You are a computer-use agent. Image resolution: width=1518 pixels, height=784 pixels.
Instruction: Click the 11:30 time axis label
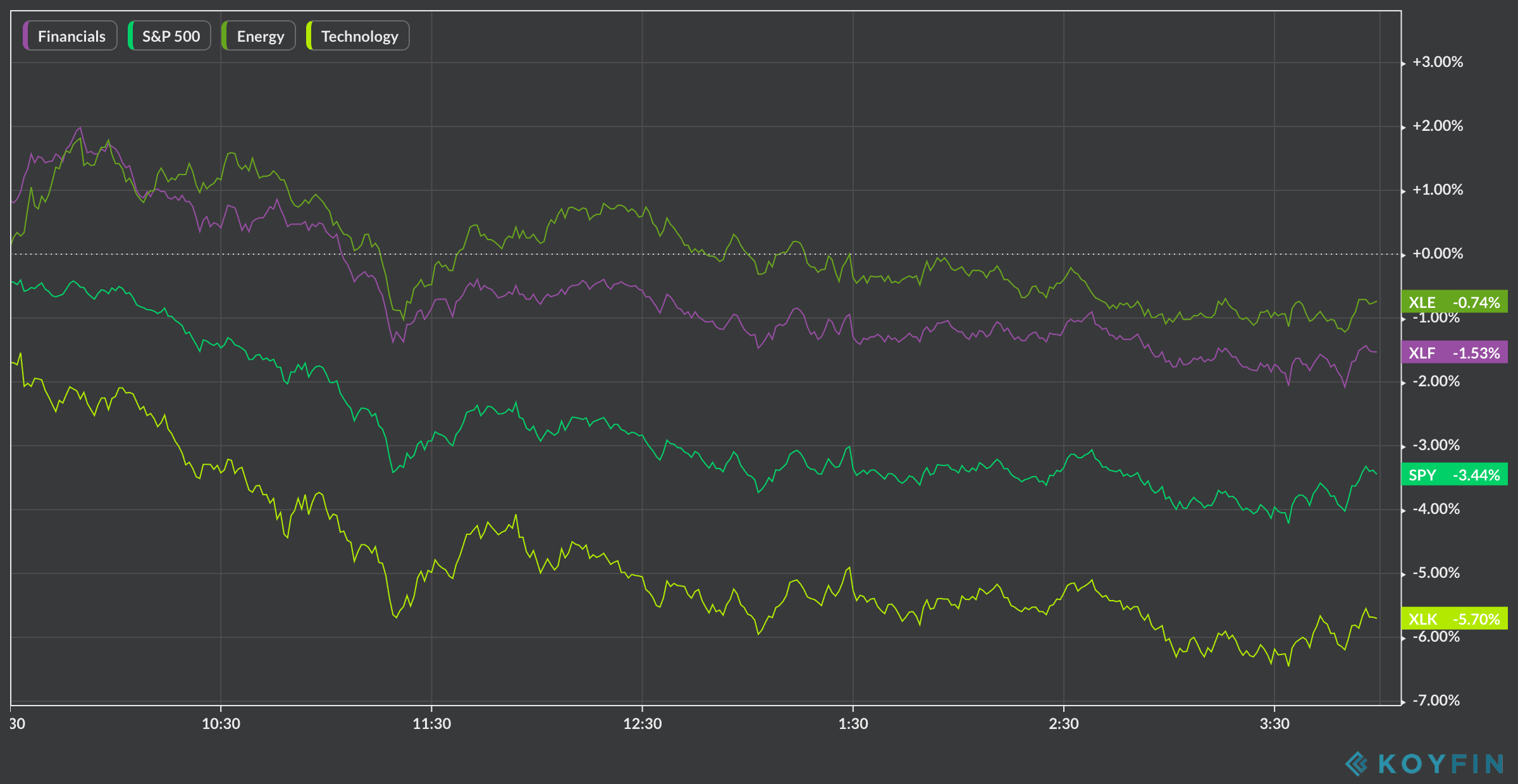pyautogui.click(x=431, y=724)
